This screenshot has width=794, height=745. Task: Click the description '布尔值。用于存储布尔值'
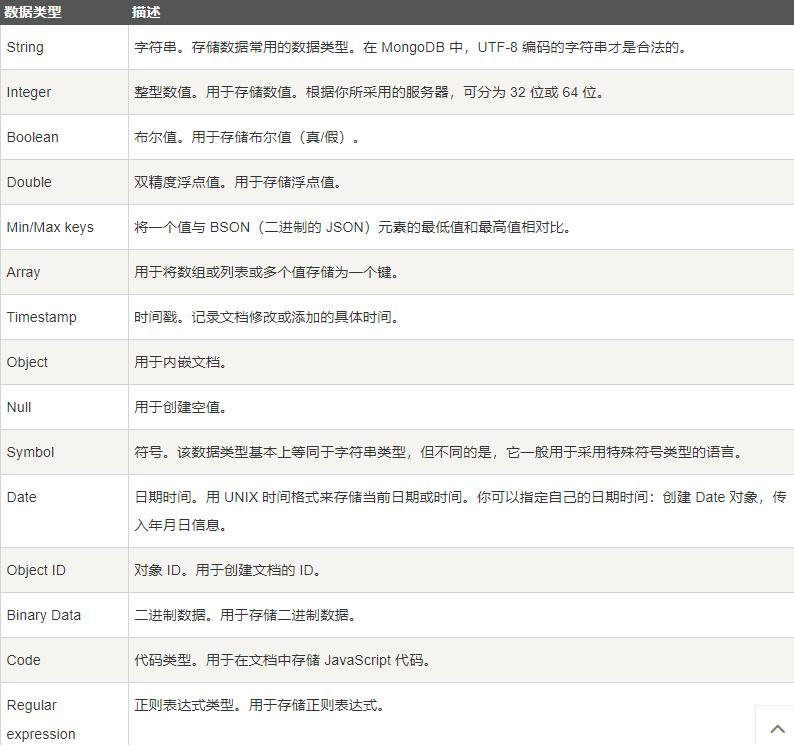[247, 137]
